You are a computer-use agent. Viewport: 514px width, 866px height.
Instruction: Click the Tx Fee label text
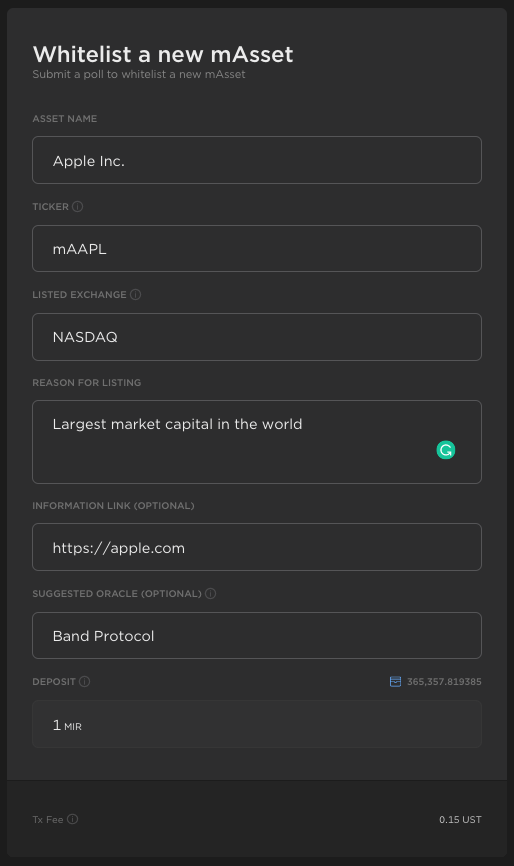48,820
